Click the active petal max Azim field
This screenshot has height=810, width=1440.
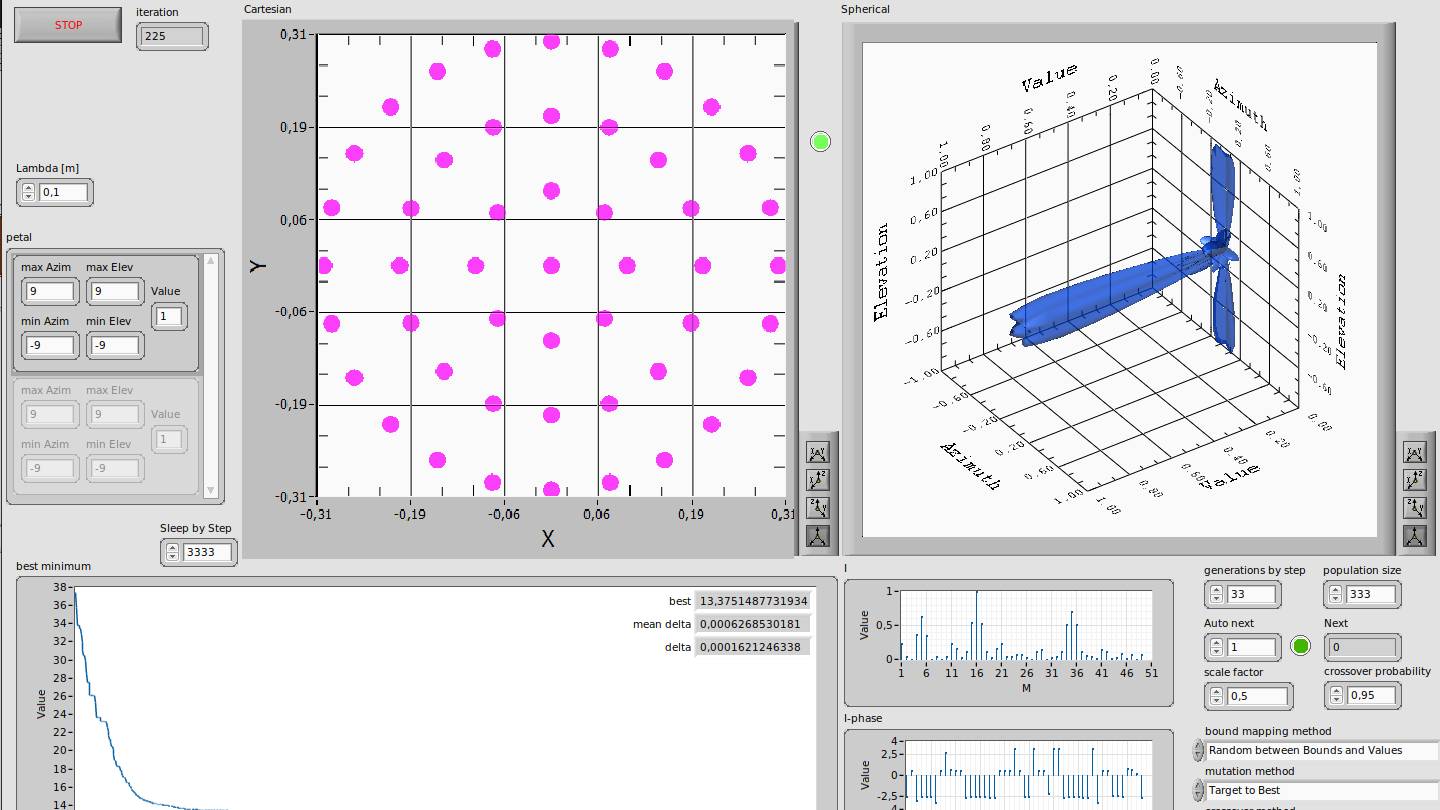49,292
